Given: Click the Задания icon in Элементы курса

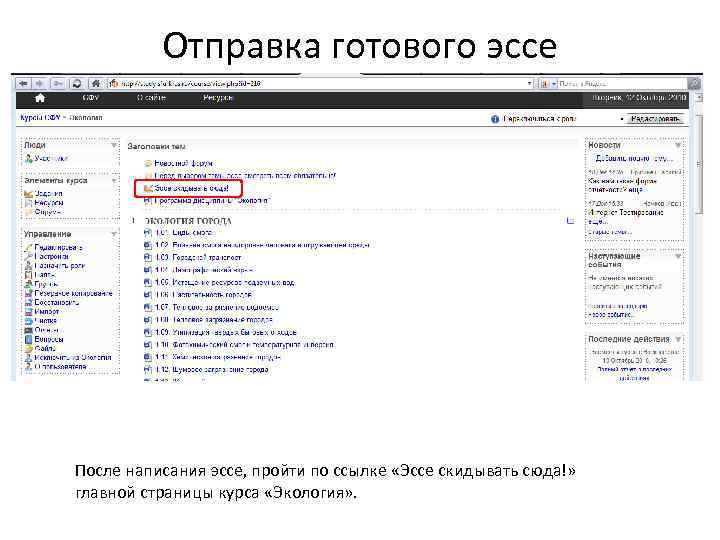Looking at the screenshot, I should [28, 194].
